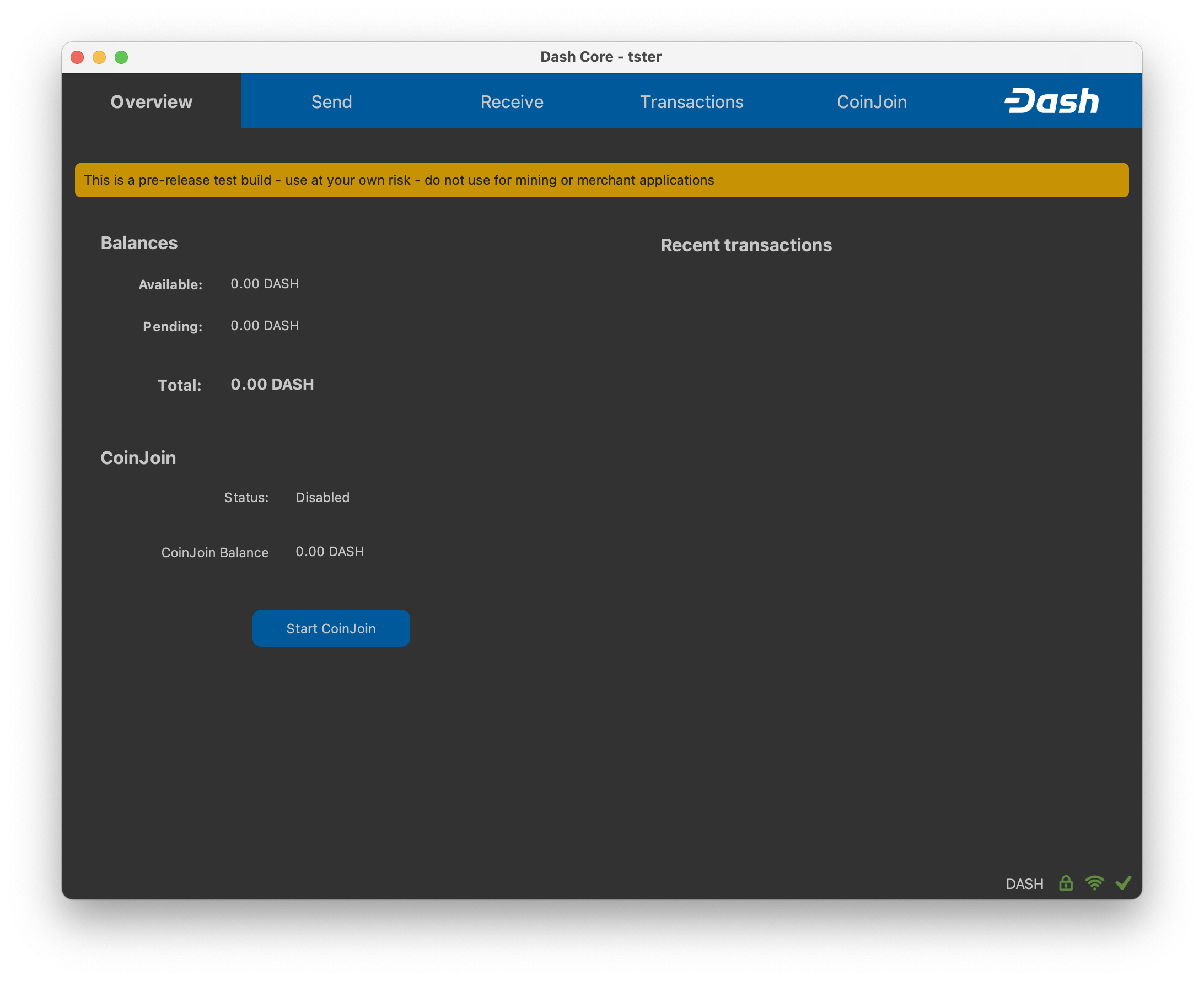
Task: Click the Dash logo in header
Action: point(1051,102)
